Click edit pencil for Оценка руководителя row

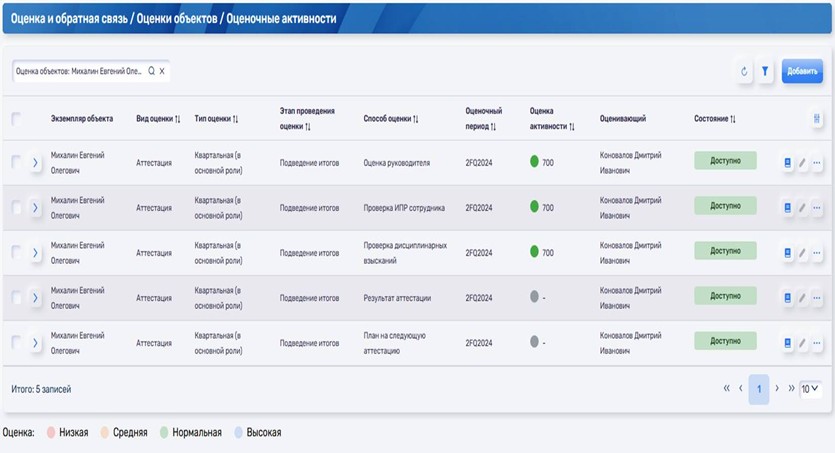point(802,162)
